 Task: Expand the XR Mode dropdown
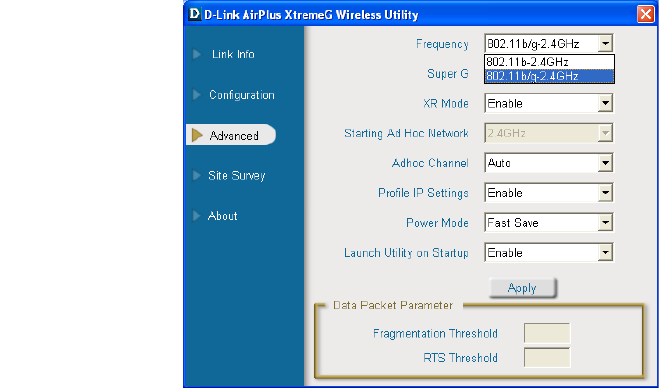(x=605, y=103)
